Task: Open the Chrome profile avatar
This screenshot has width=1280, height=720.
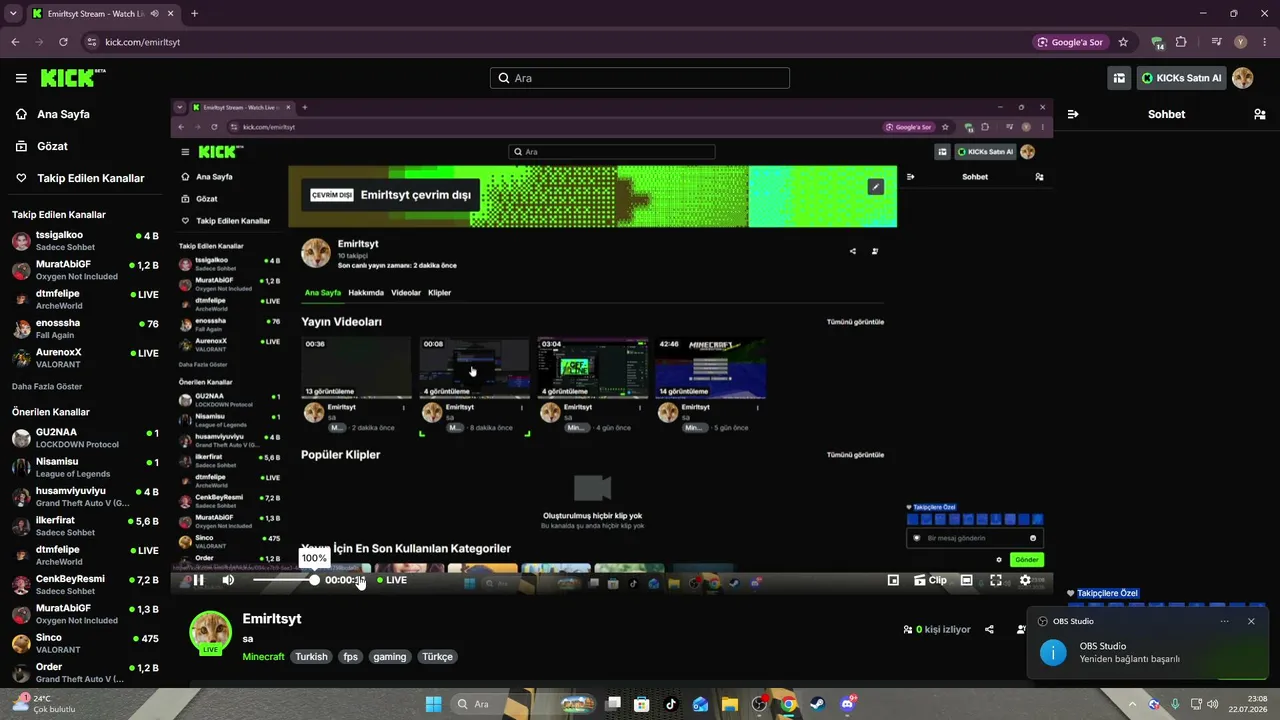Action: tap(1241, 42)
